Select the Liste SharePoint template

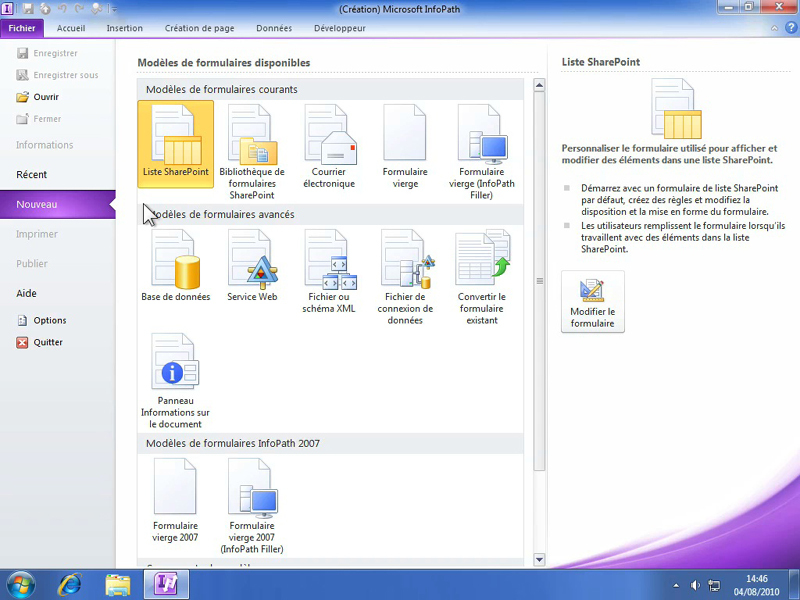pos(176,144)
